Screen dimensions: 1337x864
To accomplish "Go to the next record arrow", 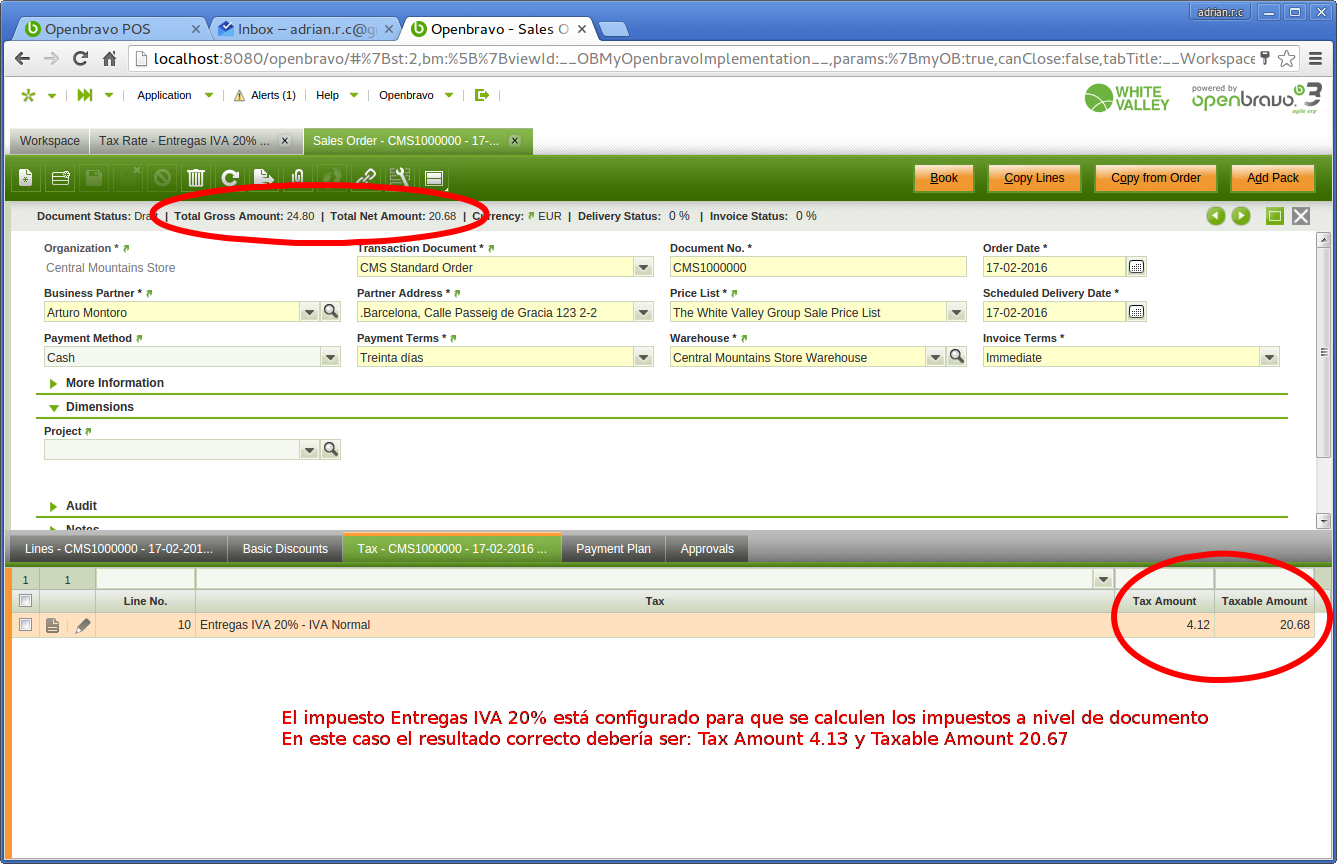I will 1241,216.
